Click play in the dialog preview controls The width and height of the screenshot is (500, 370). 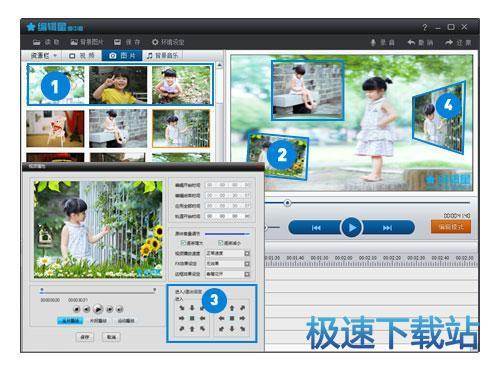(x=98, y=309)
